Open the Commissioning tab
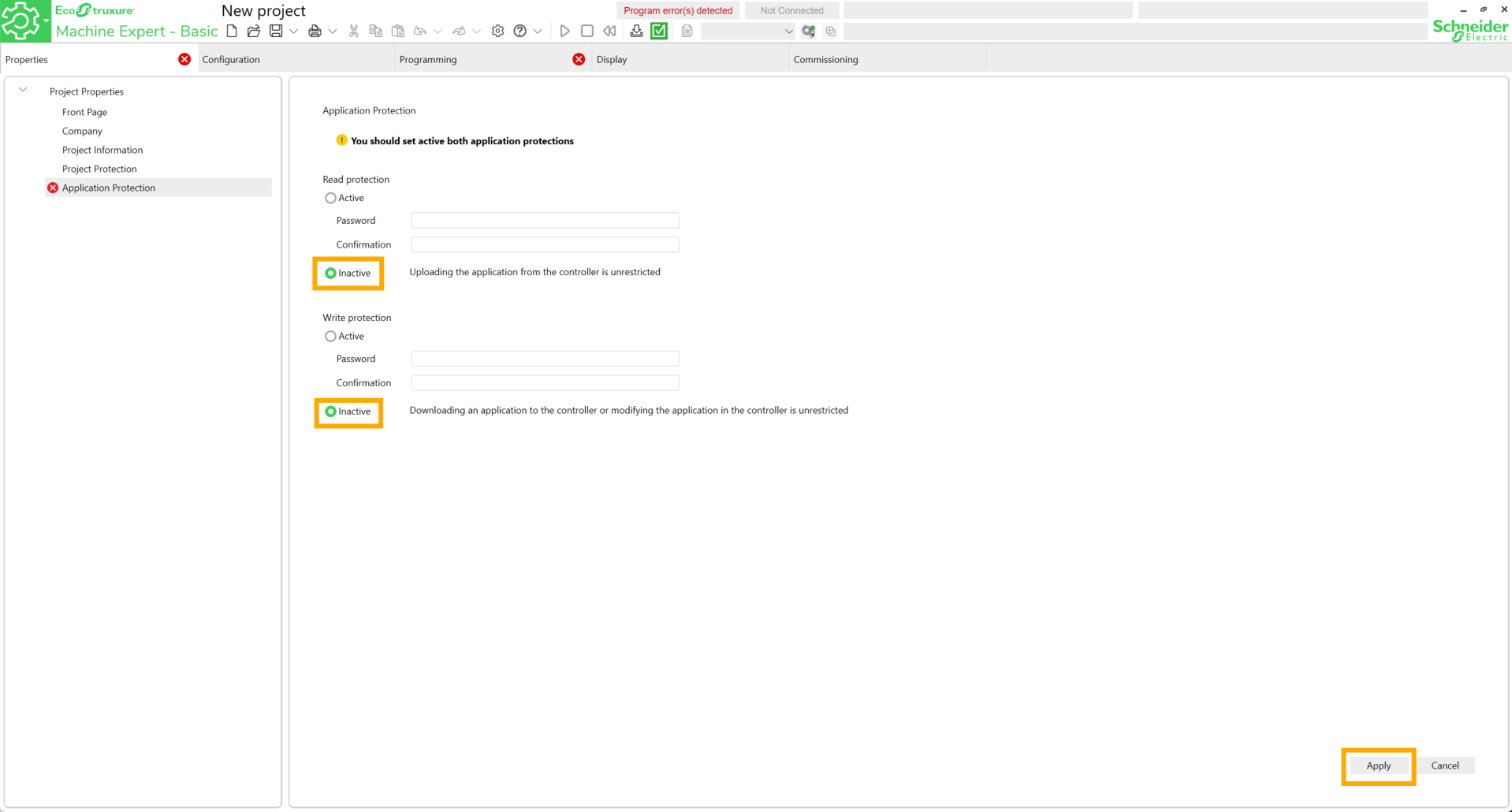This screenshot has height=812, width=1512. (825, 60)
